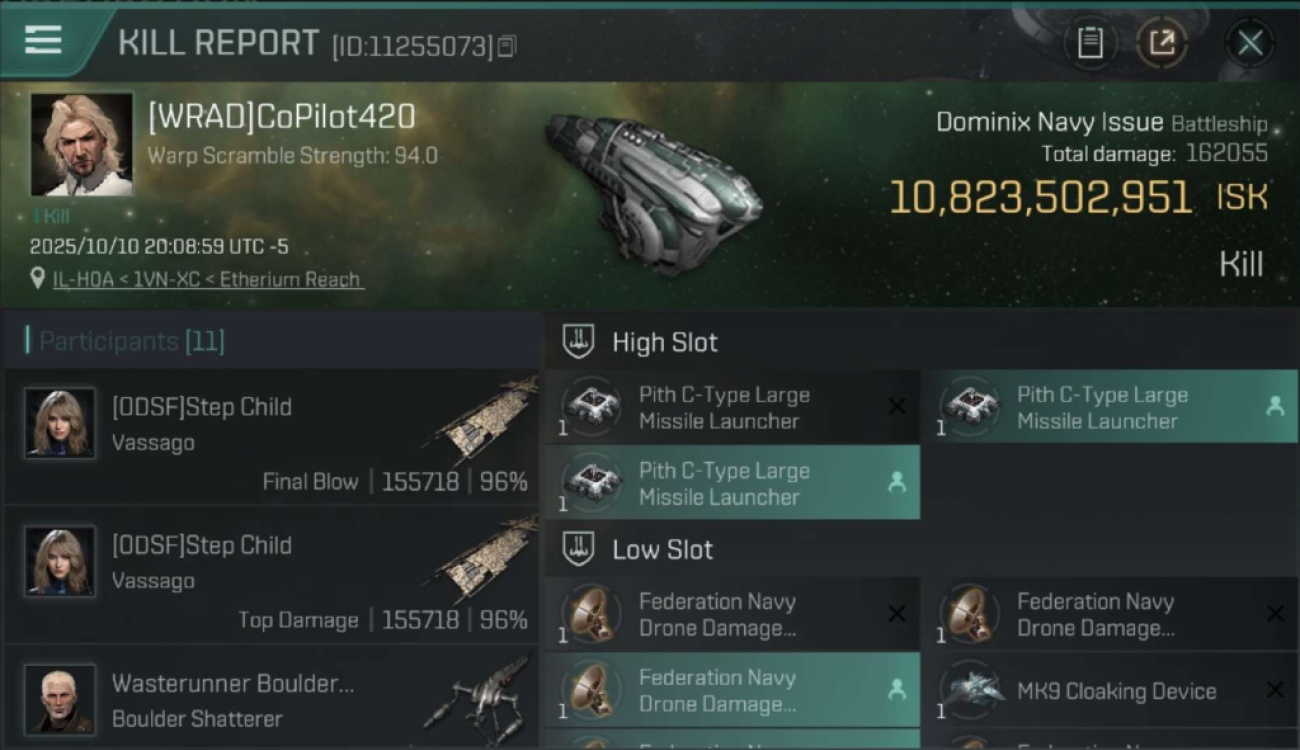Select Step Child Top Damage entry
The width and height of the screenshot is (1300, 750).
coord(270,578)
